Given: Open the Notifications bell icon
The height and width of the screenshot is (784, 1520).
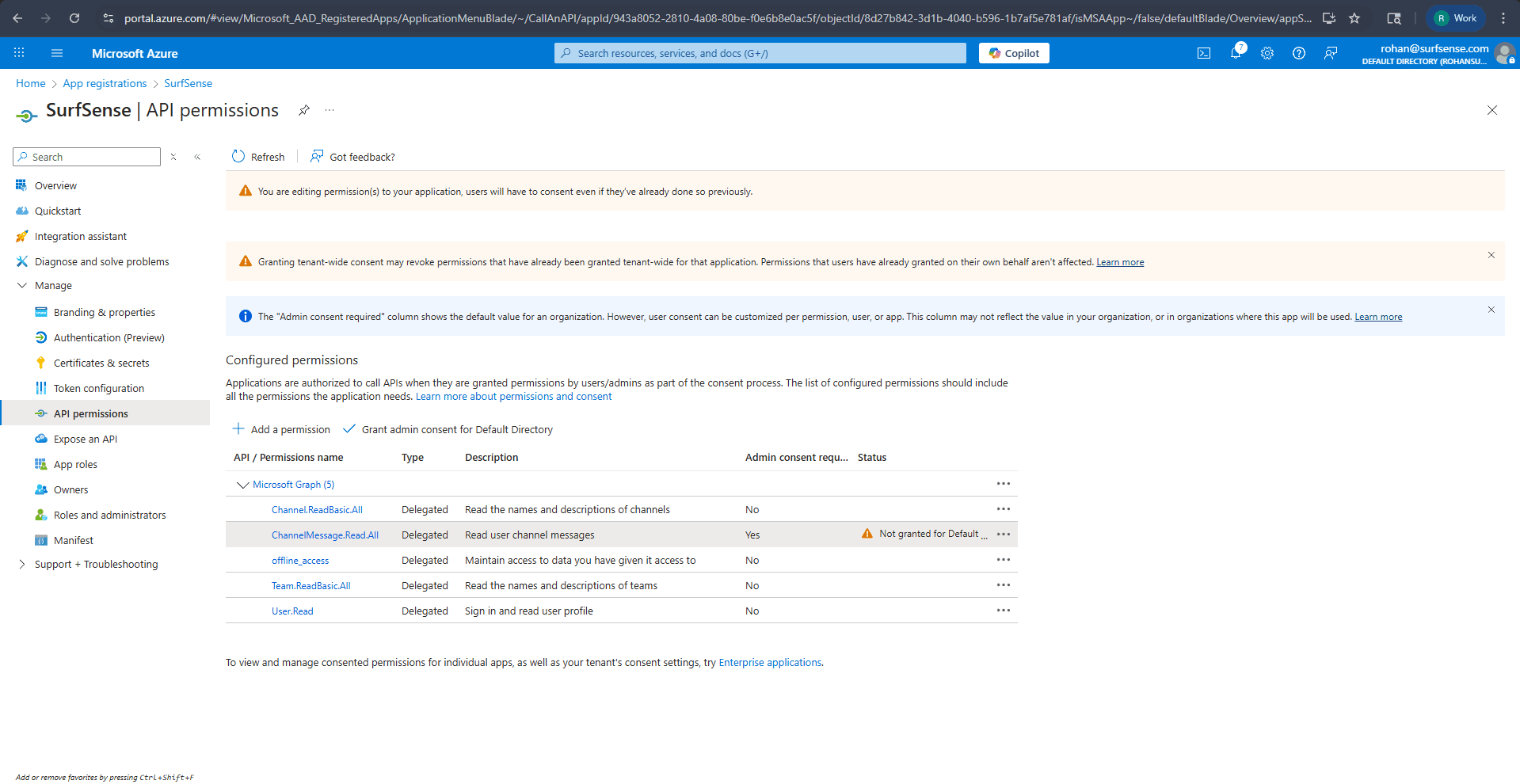Looking at the screenshot, I should 1236,53.
